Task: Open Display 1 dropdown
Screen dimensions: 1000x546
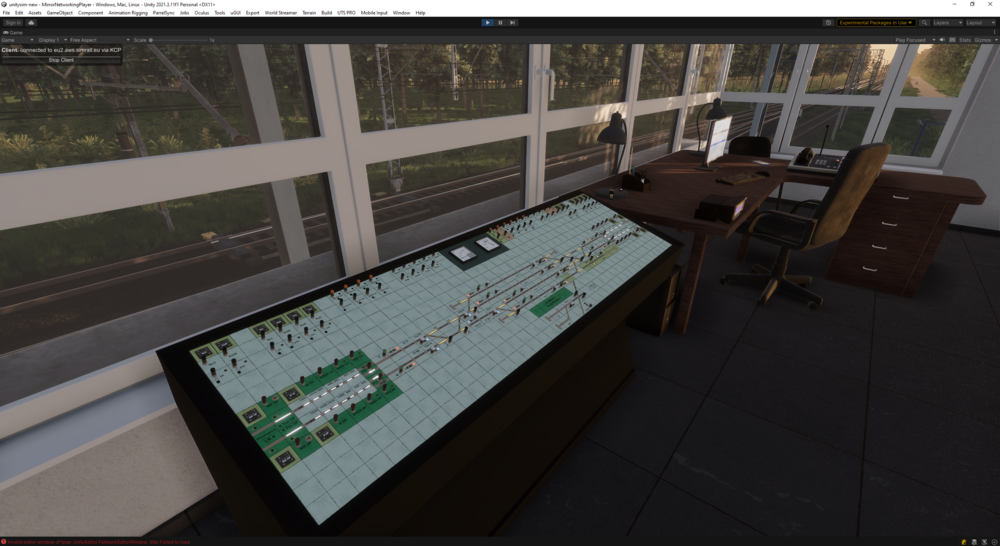Action: pyautogui.click(x=52, y=40)
